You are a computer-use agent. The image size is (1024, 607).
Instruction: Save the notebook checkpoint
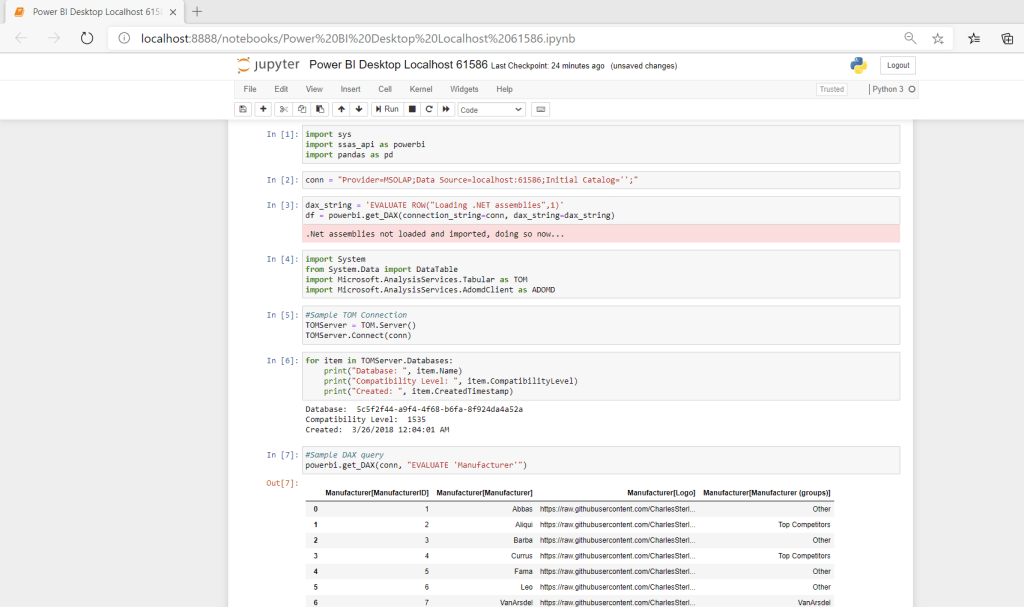click(x=243, y=109)
